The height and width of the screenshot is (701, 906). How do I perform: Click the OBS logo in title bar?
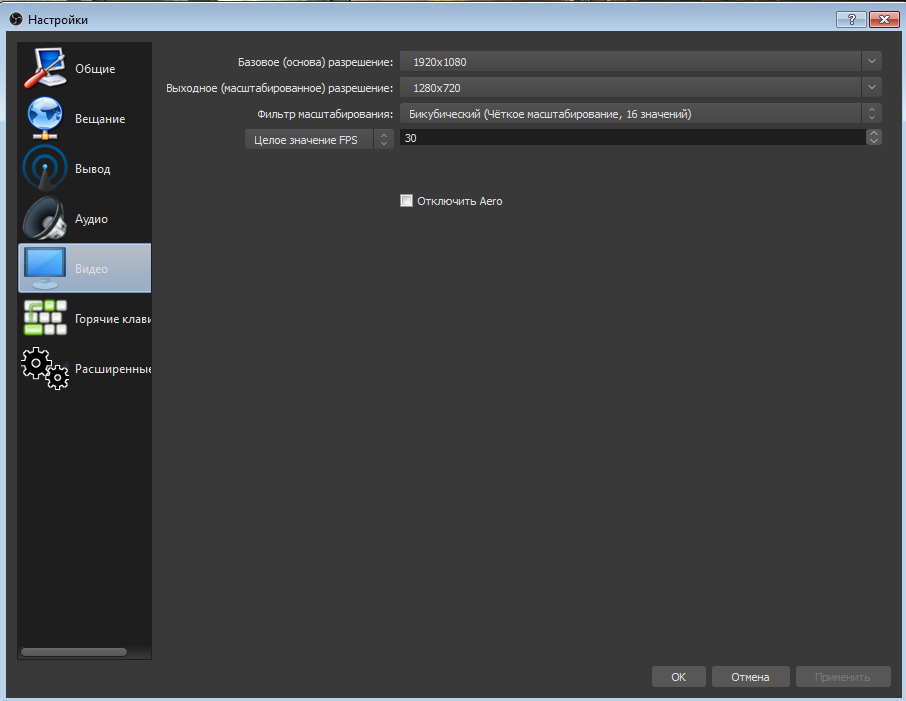pos(14,19)
